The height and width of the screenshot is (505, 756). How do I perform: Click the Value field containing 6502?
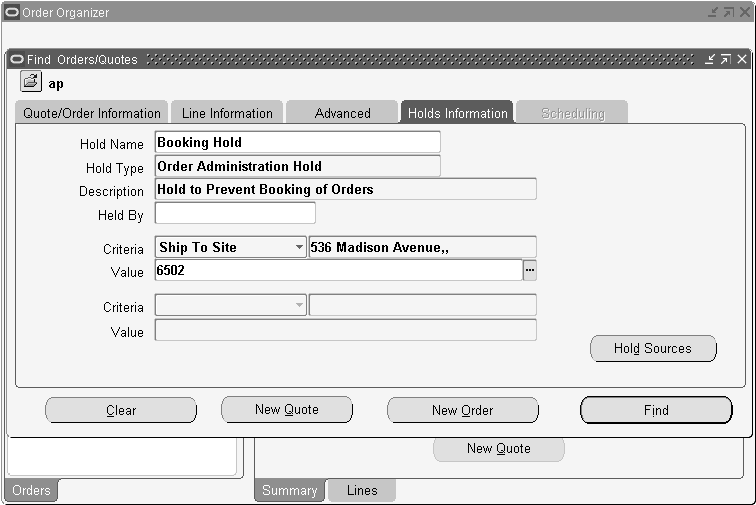coord(338,270)
